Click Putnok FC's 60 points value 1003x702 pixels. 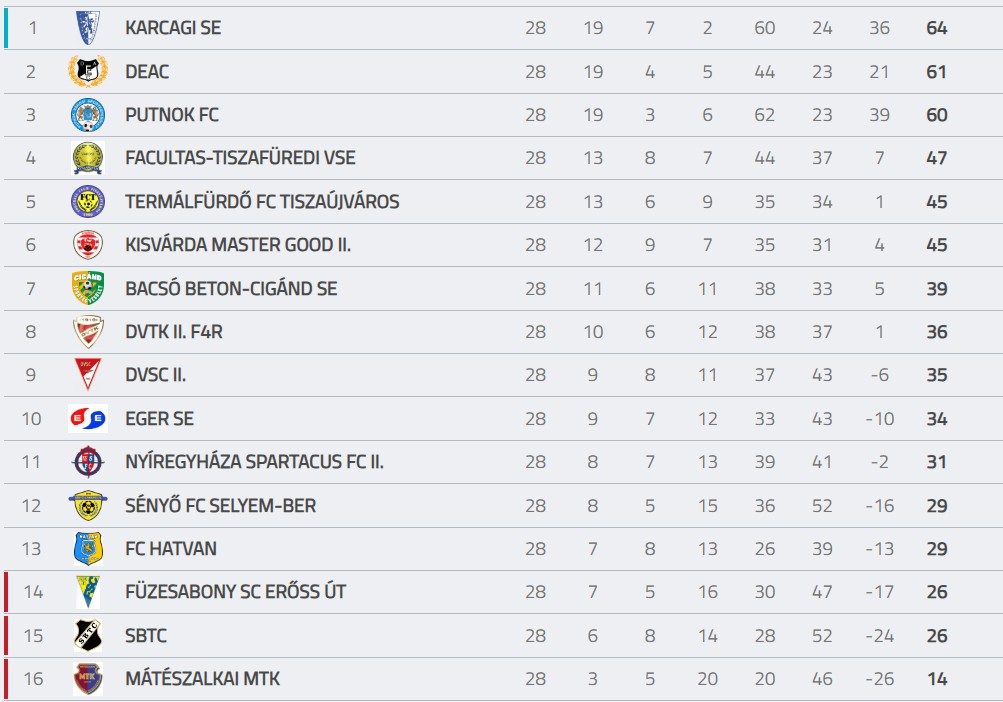pyautogui.click(x=936, y=115)
